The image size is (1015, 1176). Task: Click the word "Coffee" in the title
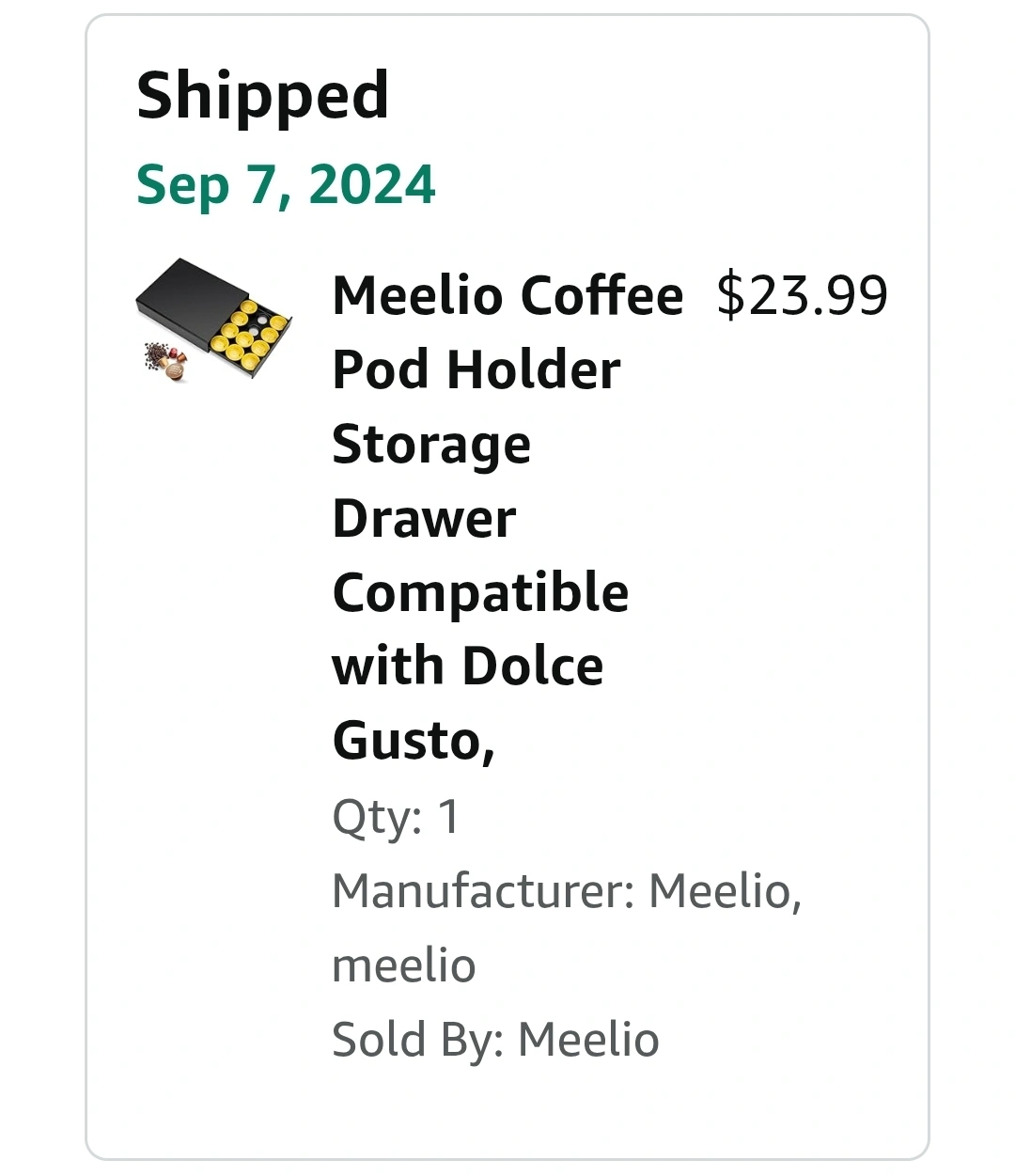(601, 295)
